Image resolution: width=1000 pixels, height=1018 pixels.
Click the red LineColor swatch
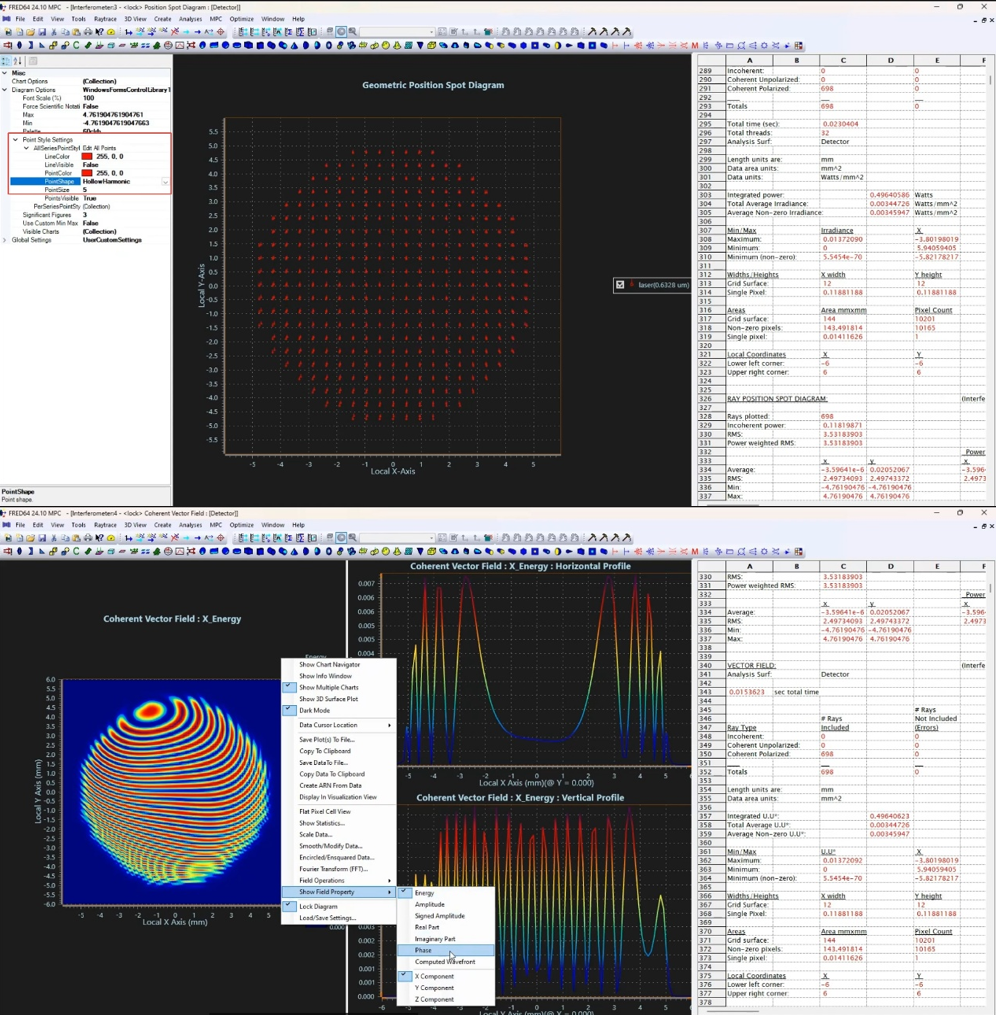87,157
